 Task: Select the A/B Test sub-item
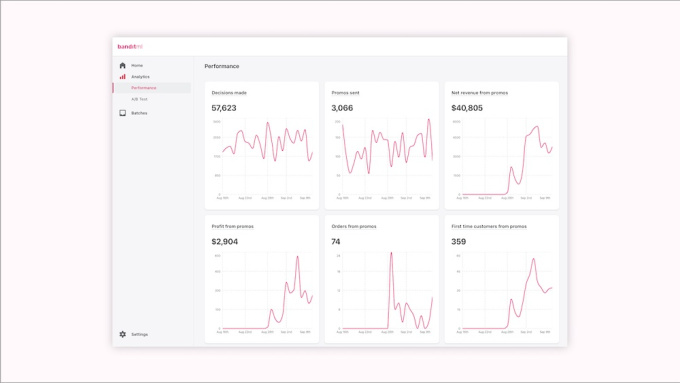(x=139, y=99)
